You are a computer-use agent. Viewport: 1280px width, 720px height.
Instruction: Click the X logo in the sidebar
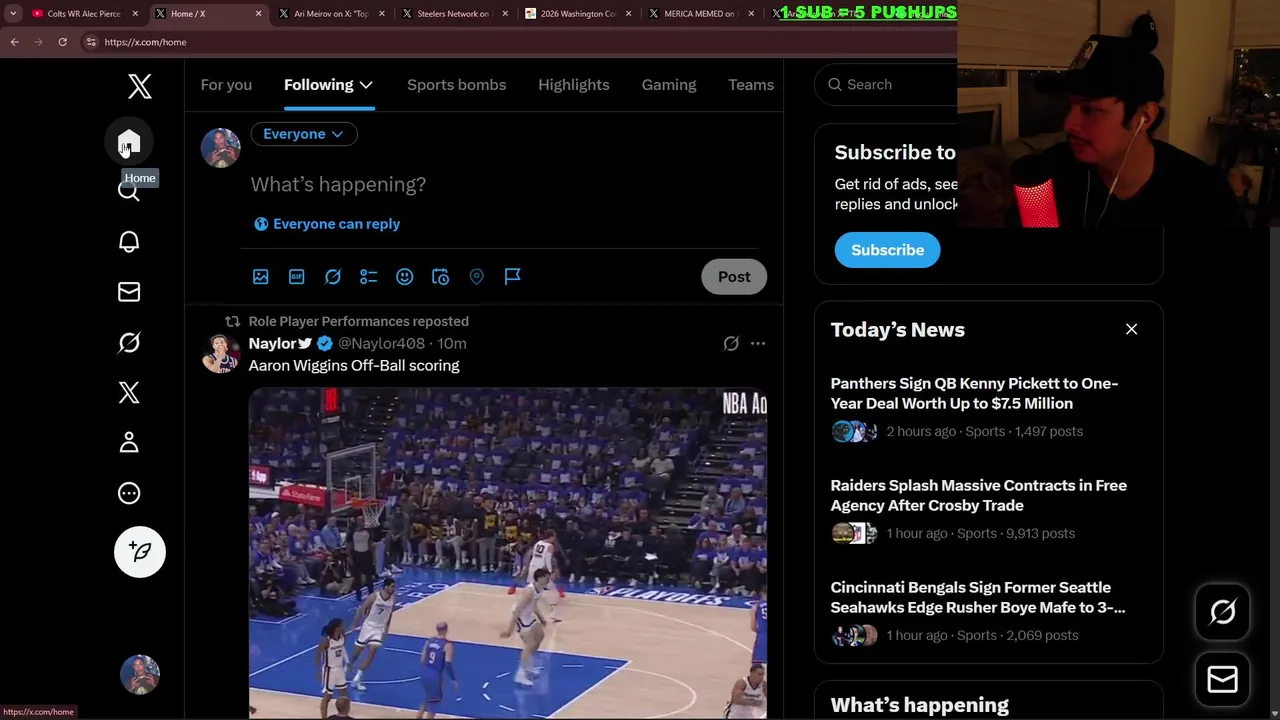(140, 86)
